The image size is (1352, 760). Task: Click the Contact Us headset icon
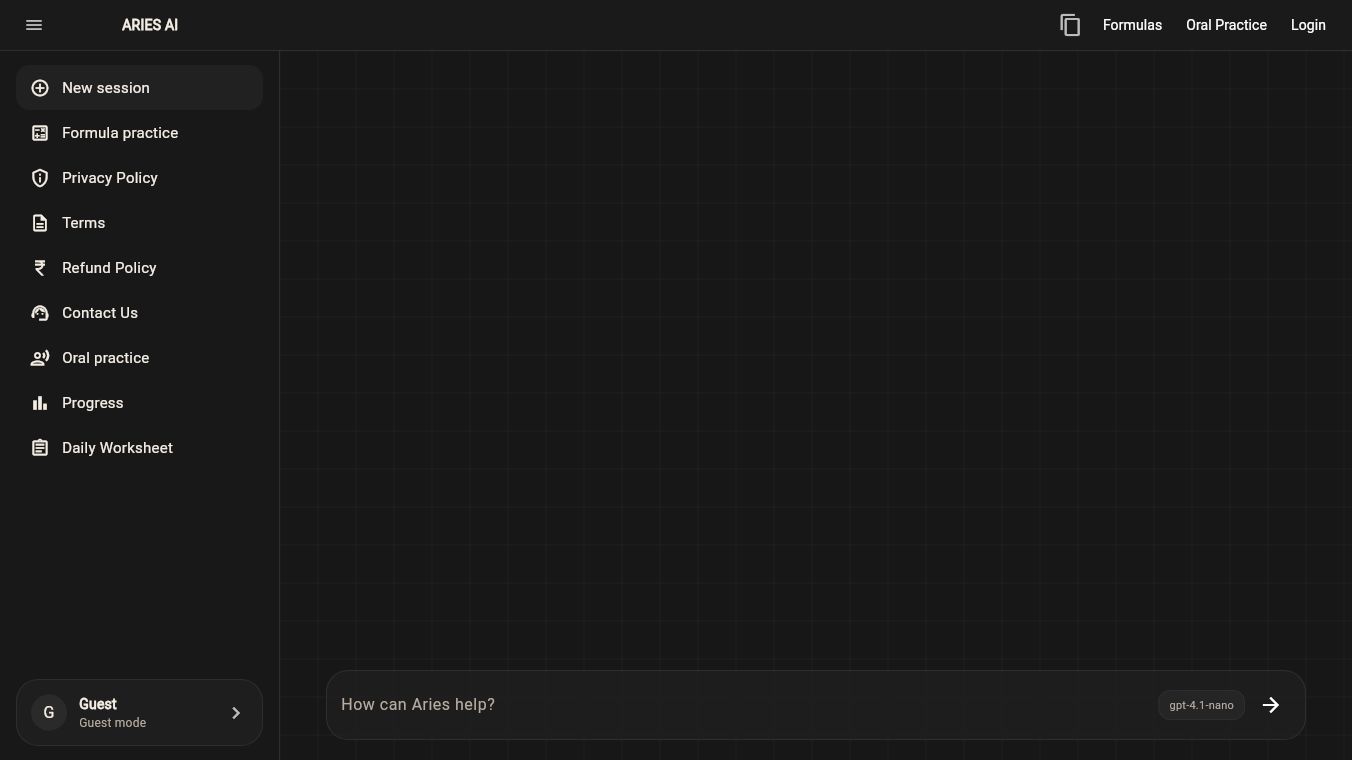click(40, 313)
